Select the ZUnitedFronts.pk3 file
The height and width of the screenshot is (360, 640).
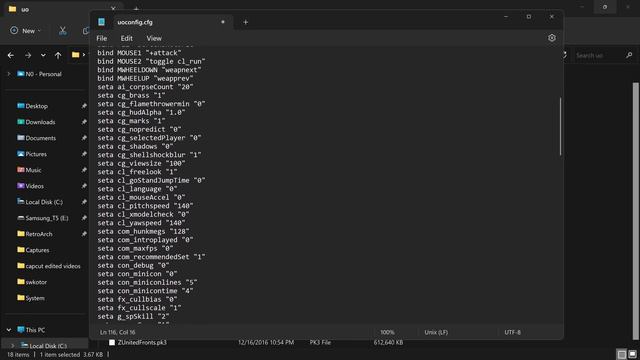click(142, 342)
